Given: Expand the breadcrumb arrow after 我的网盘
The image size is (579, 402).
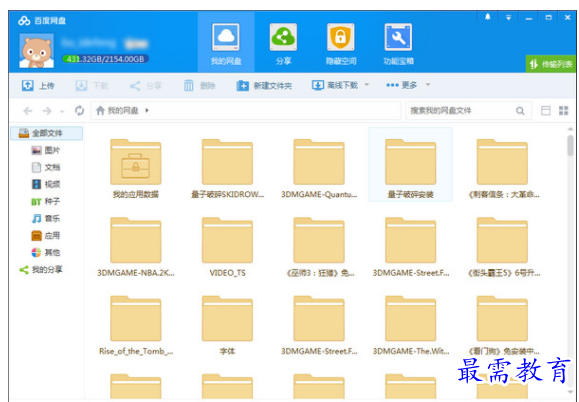Looking at the screenshot, I should point(147,110).
